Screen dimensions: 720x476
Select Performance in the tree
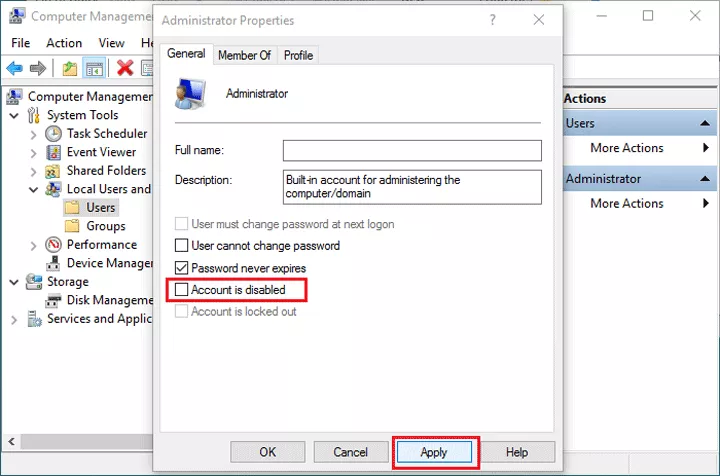coord(102,245)
